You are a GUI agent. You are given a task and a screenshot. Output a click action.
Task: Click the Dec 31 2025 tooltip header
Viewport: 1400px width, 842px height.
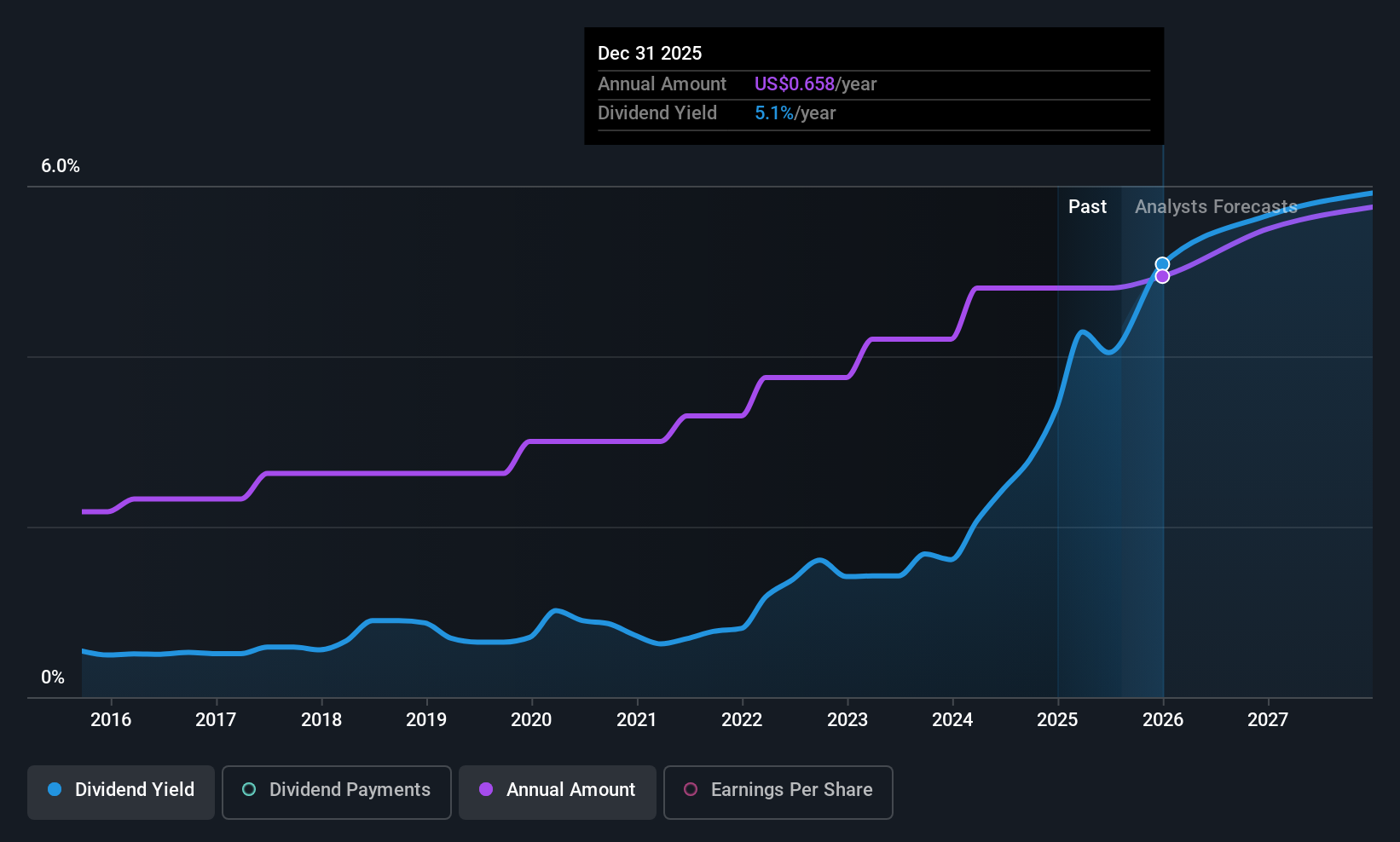click(x=650, y=53)
